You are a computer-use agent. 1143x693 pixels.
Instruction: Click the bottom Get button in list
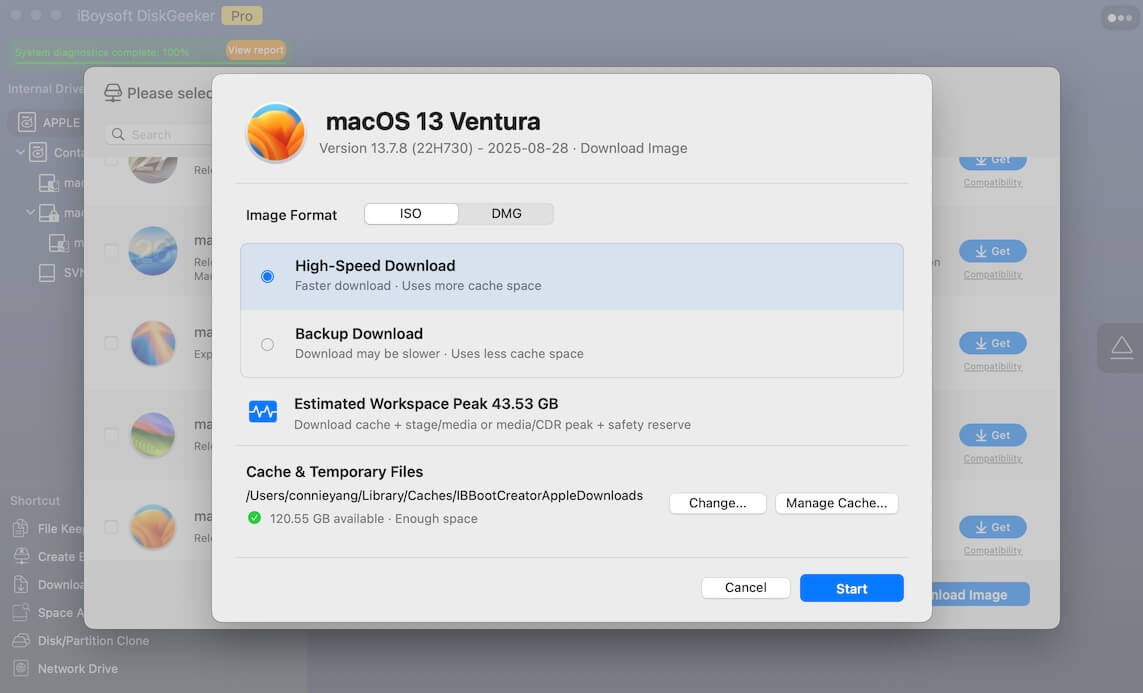click(x=992, y=527)
